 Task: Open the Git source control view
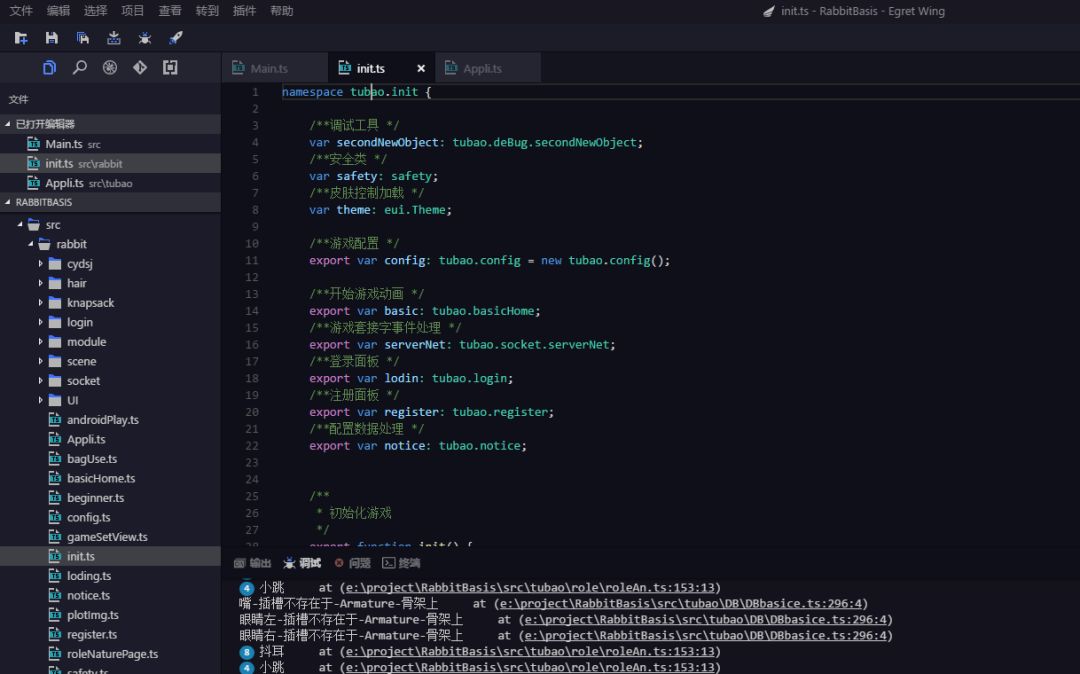(x=140, y=68)
